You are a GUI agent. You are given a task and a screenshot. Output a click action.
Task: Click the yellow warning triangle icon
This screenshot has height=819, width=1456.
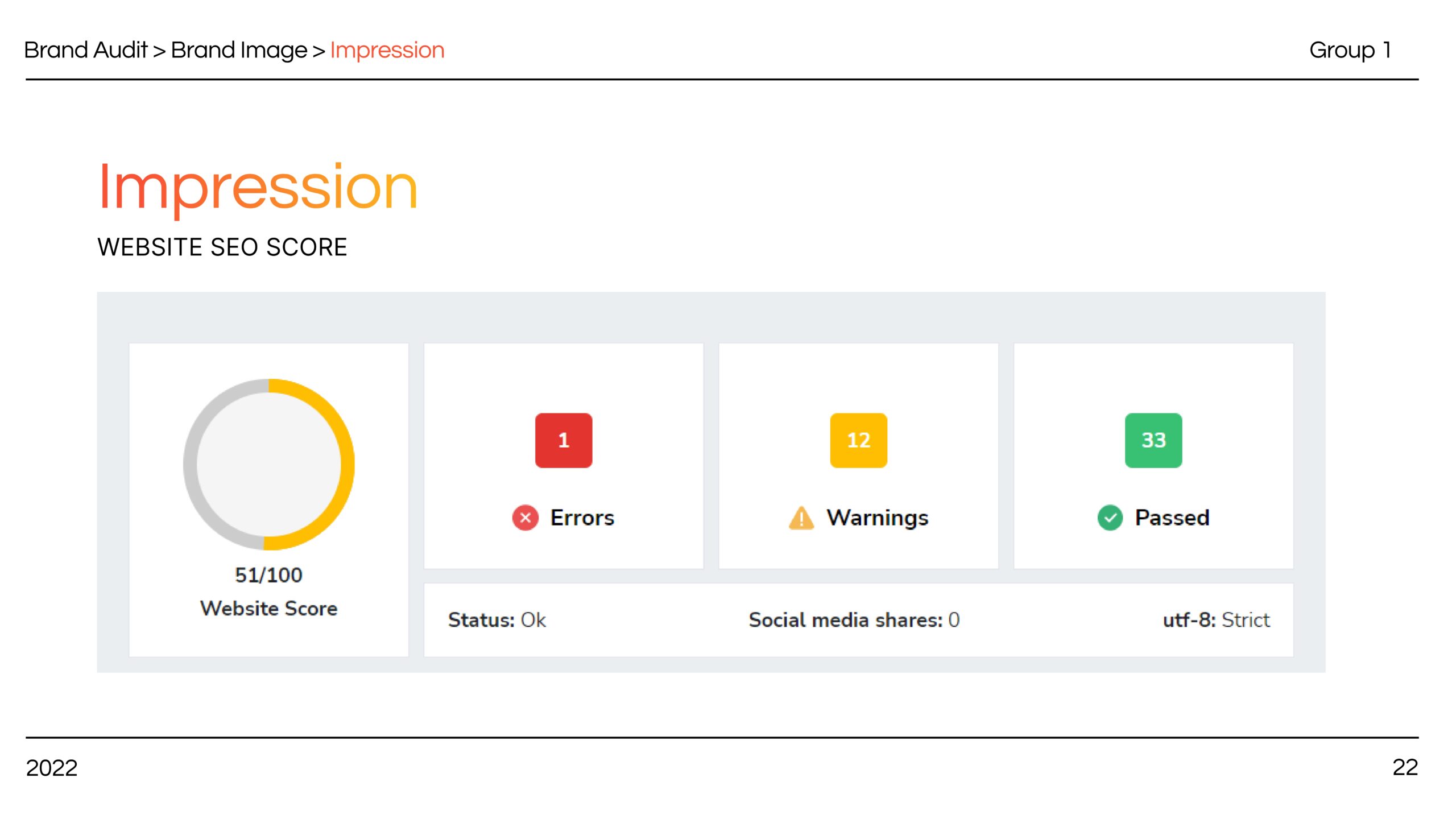801,518
